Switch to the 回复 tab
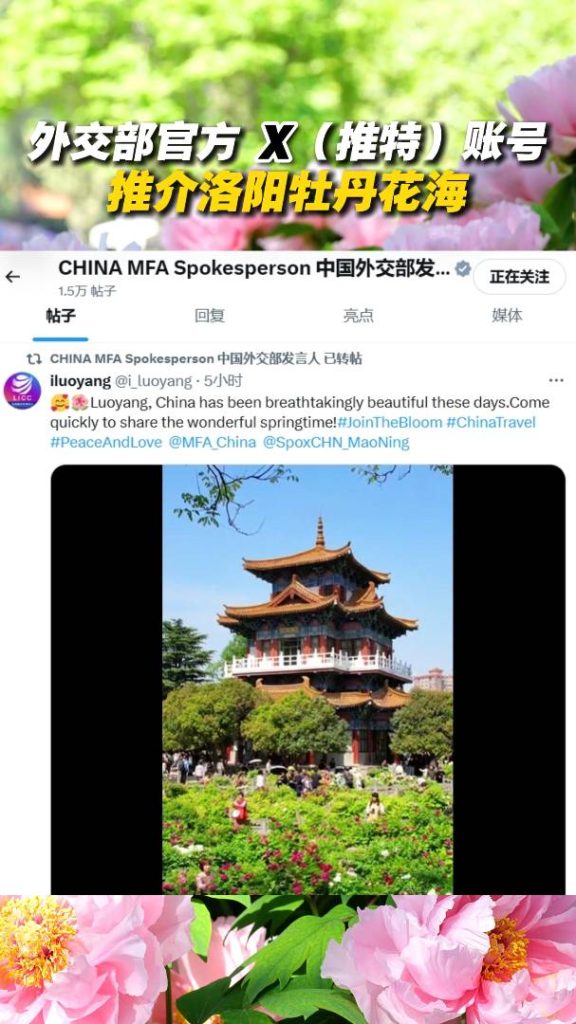The image size is (576, 1024). (x=210, y=316)
